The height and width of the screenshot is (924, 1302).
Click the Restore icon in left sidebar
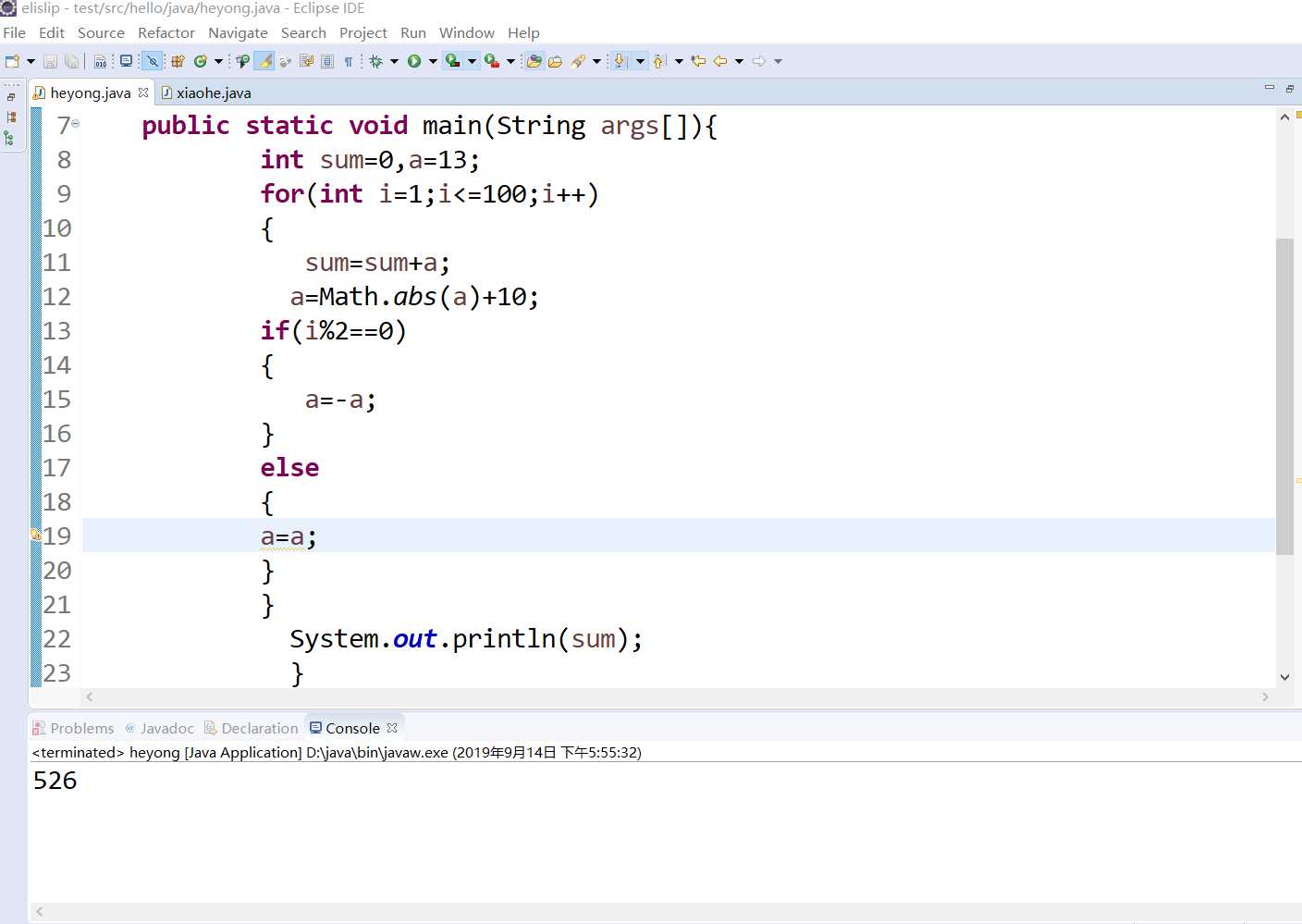point(11,96)
